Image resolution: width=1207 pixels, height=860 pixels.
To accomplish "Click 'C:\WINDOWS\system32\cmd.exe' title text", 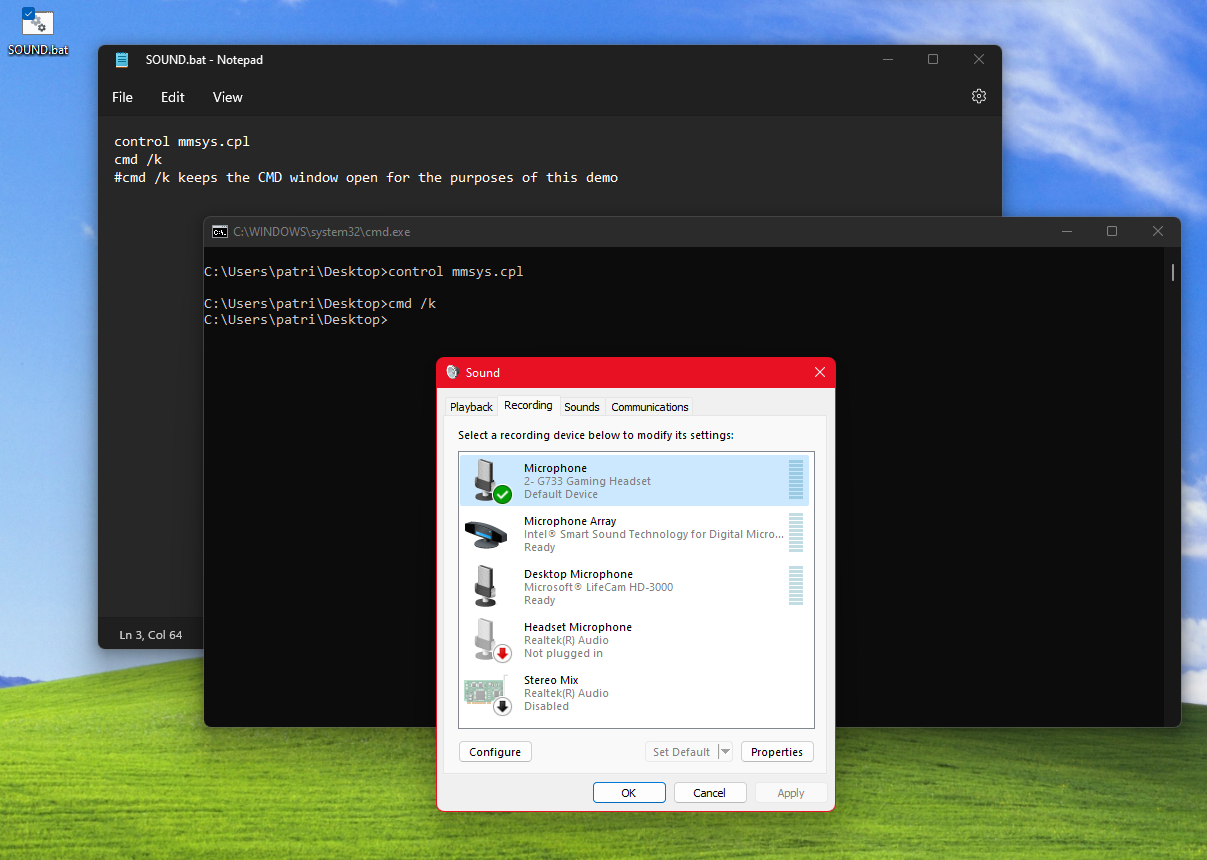I will [322, 232].
